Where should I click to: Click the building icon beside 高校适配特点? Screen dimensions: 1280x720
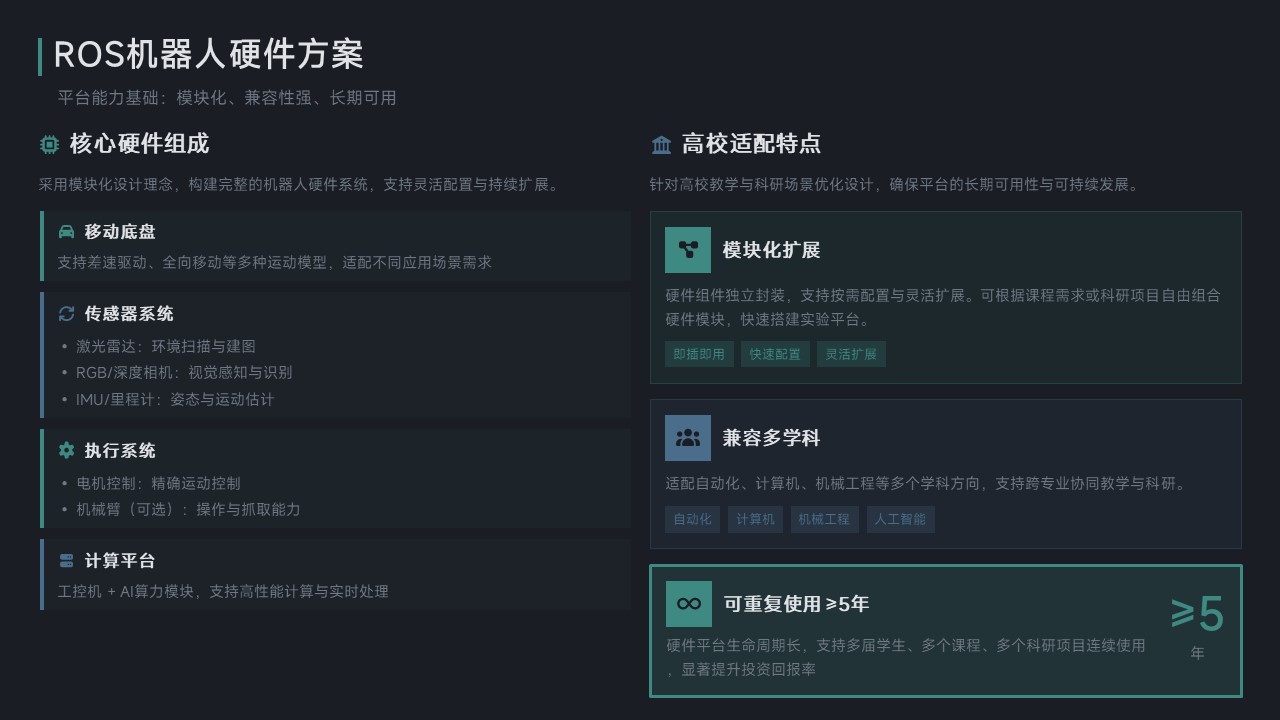661,145
